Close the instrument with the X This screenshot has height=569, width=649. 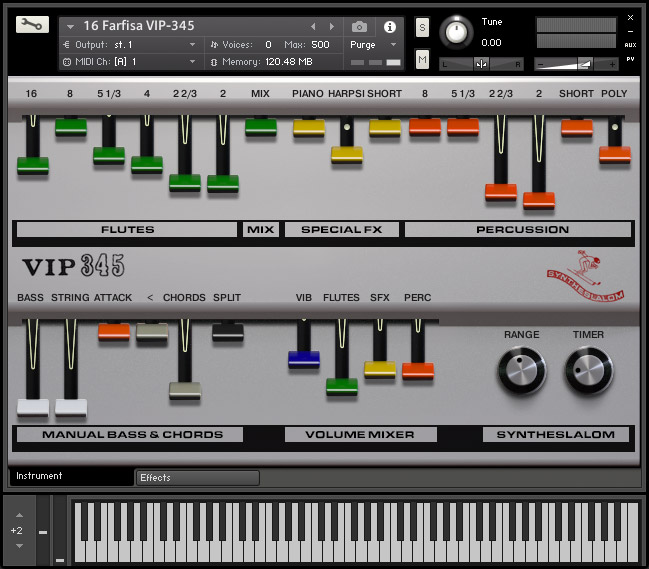[x=630, y=17]
